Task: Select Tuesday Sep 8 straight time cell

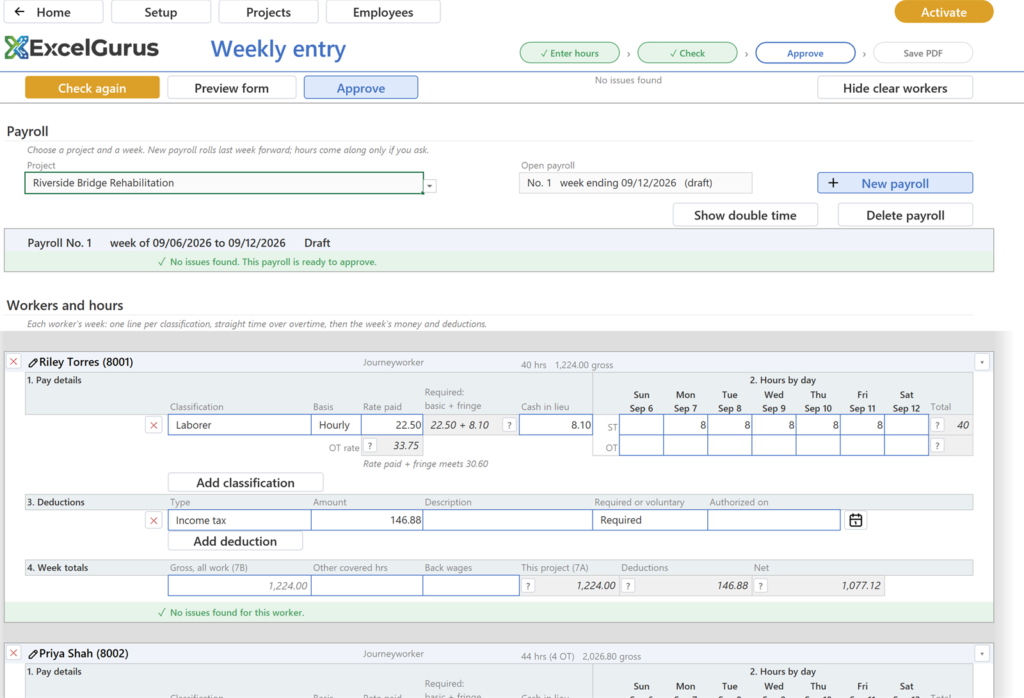Action: tap(729, 425)
